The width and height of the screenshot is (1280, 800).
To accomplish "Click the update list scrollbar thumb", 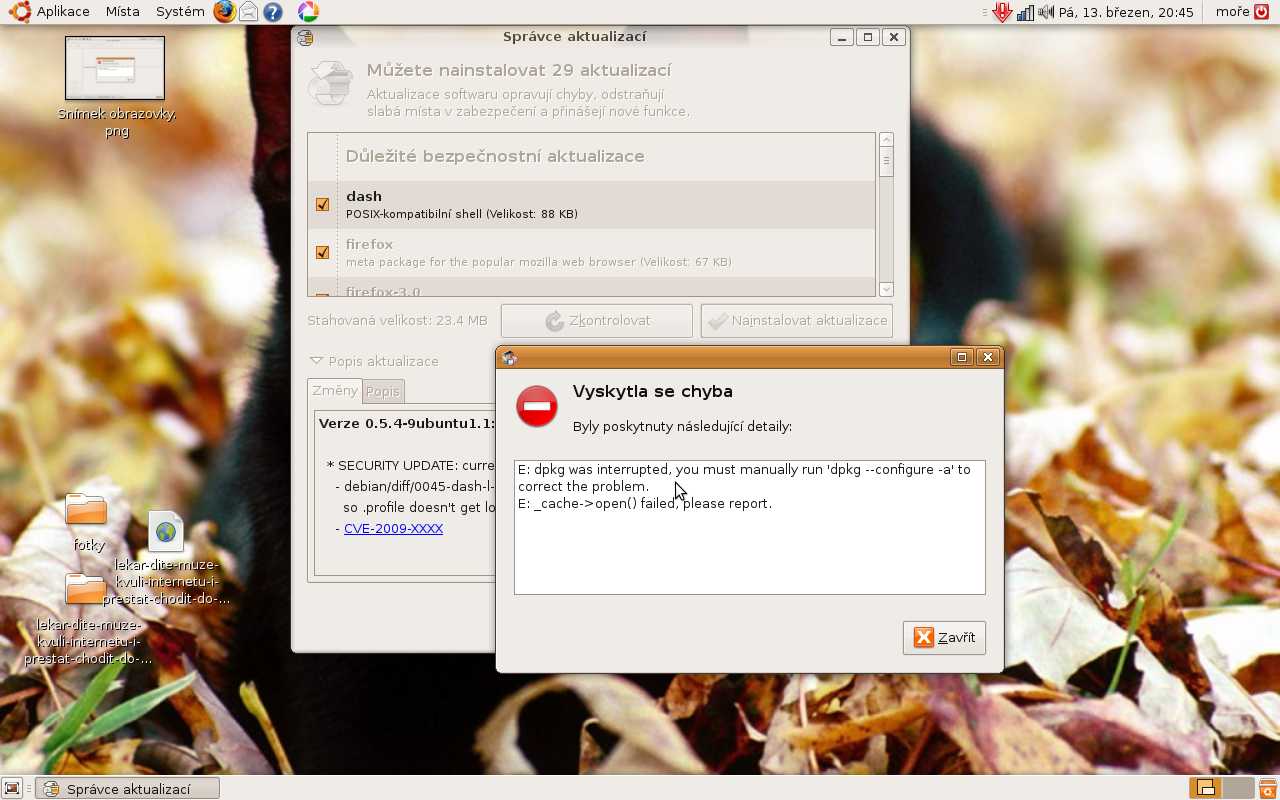I will point(886,162).
